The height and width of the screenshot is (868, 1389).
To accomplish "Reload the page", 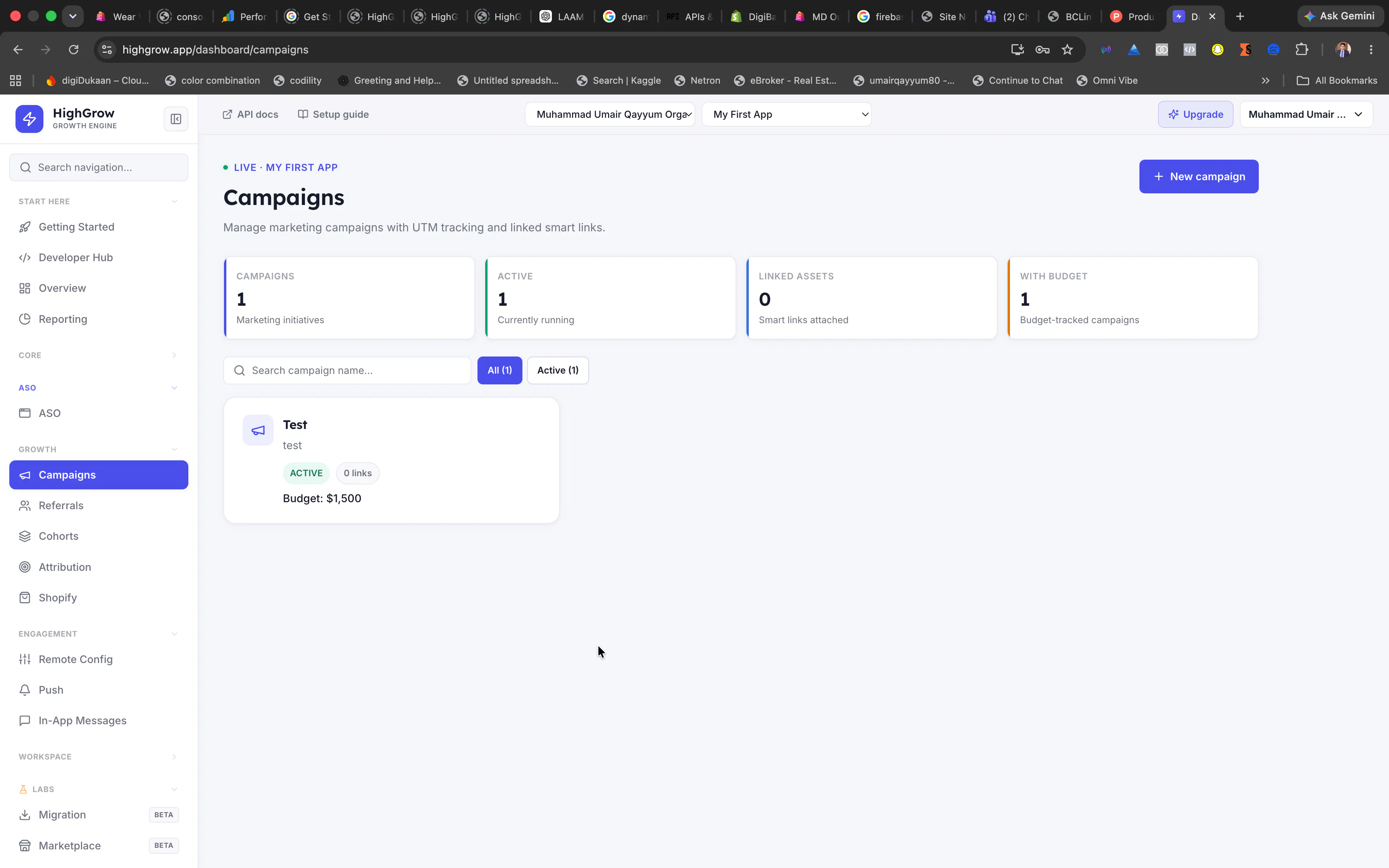I will coord(74,49).
